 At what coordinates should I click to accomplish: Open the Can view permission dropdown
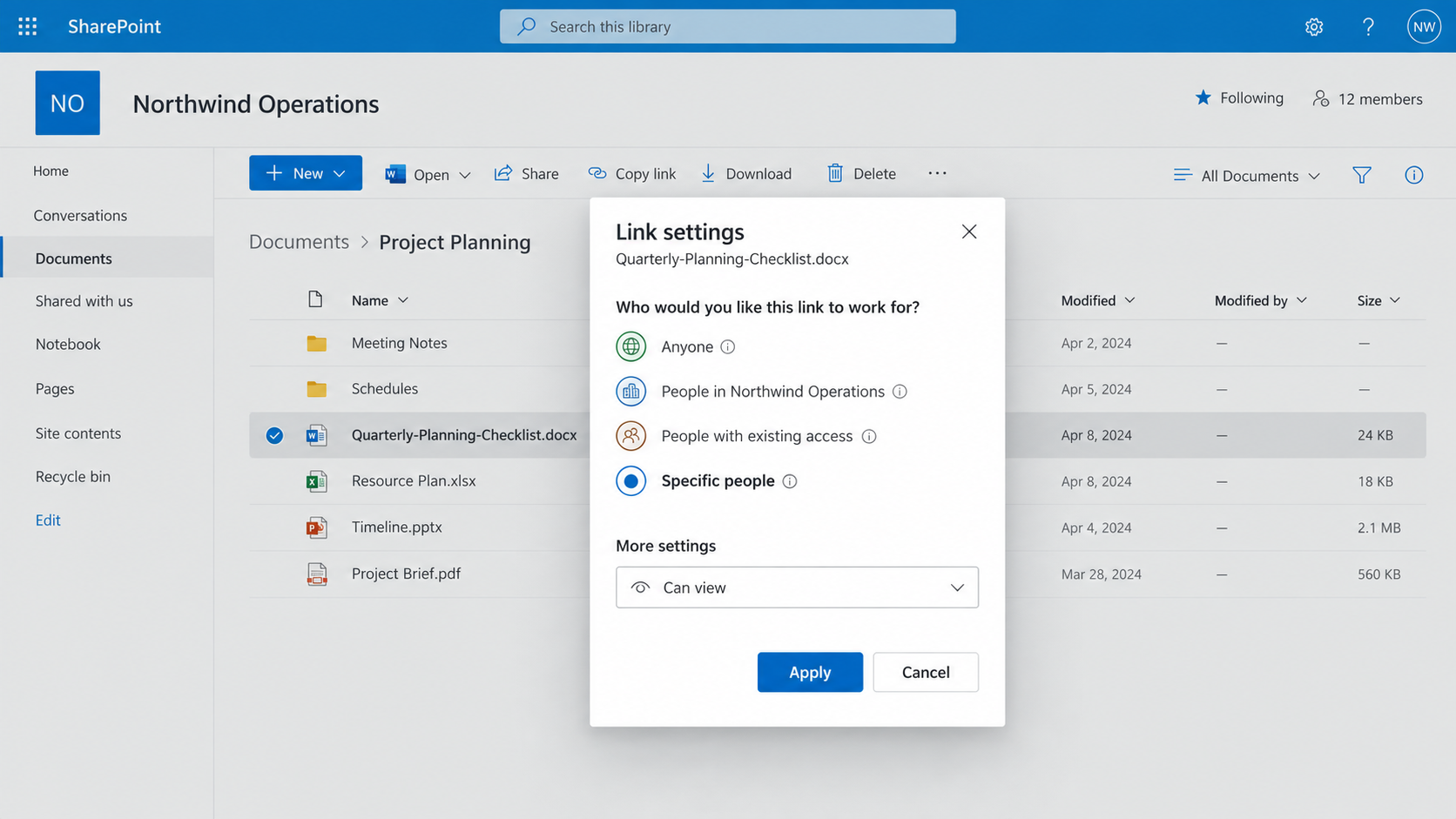click(797, 587)
